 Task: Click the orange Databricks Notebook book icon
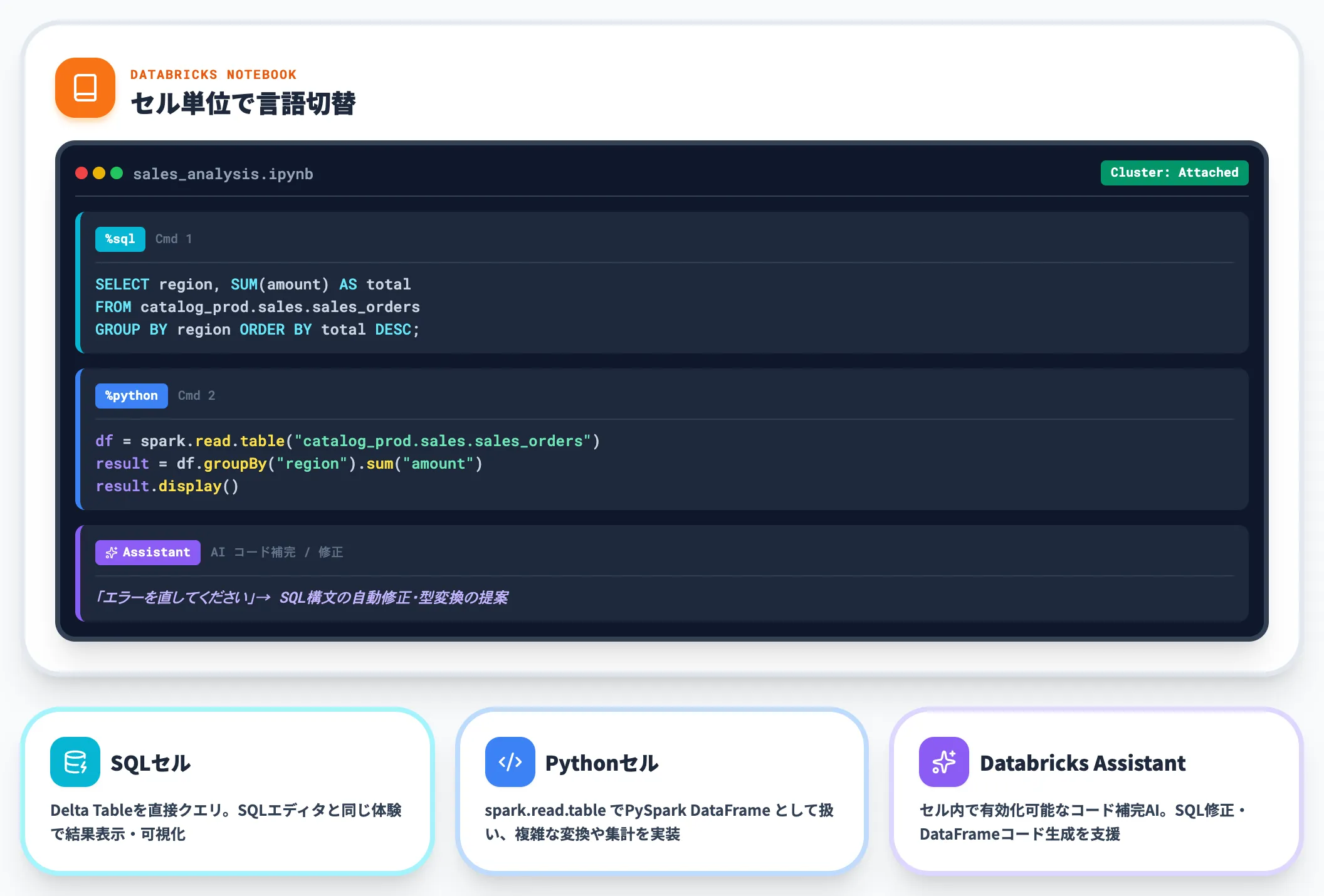coord(85,88)
